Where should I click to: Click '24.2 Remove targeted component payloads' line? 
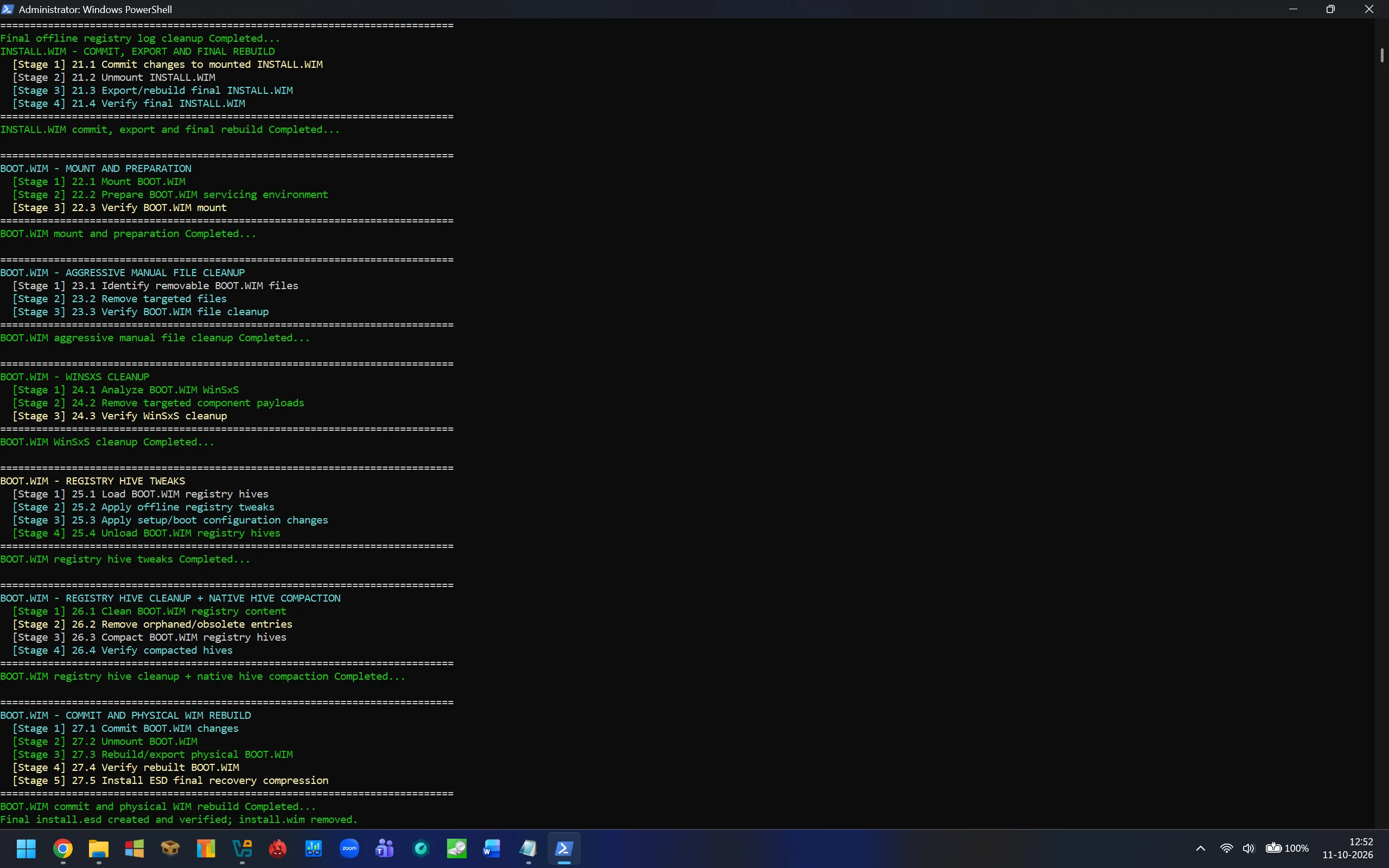[x=188, y=403]
